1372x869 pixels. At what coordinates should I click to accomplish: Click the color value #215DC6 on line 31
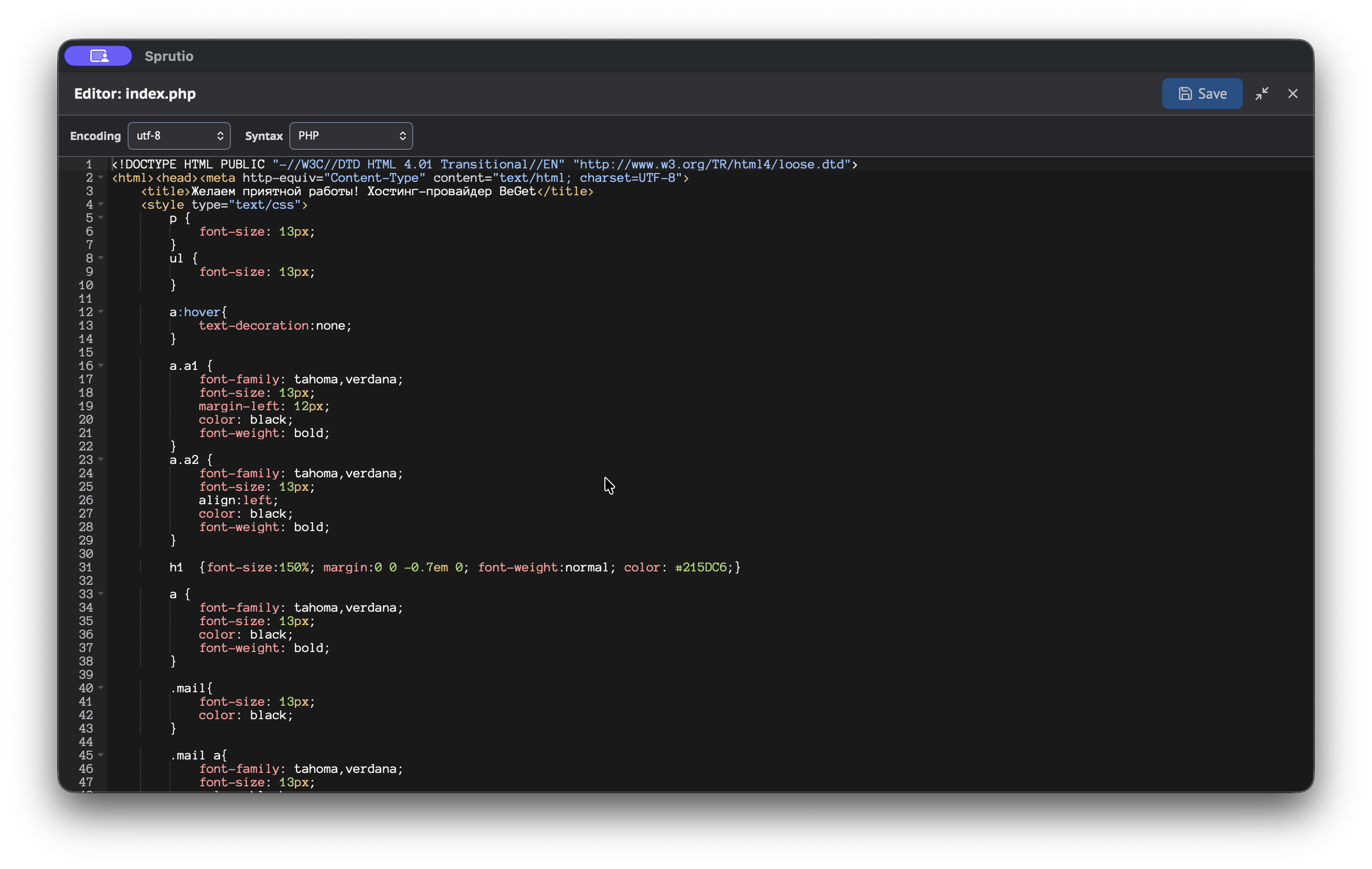701,567
